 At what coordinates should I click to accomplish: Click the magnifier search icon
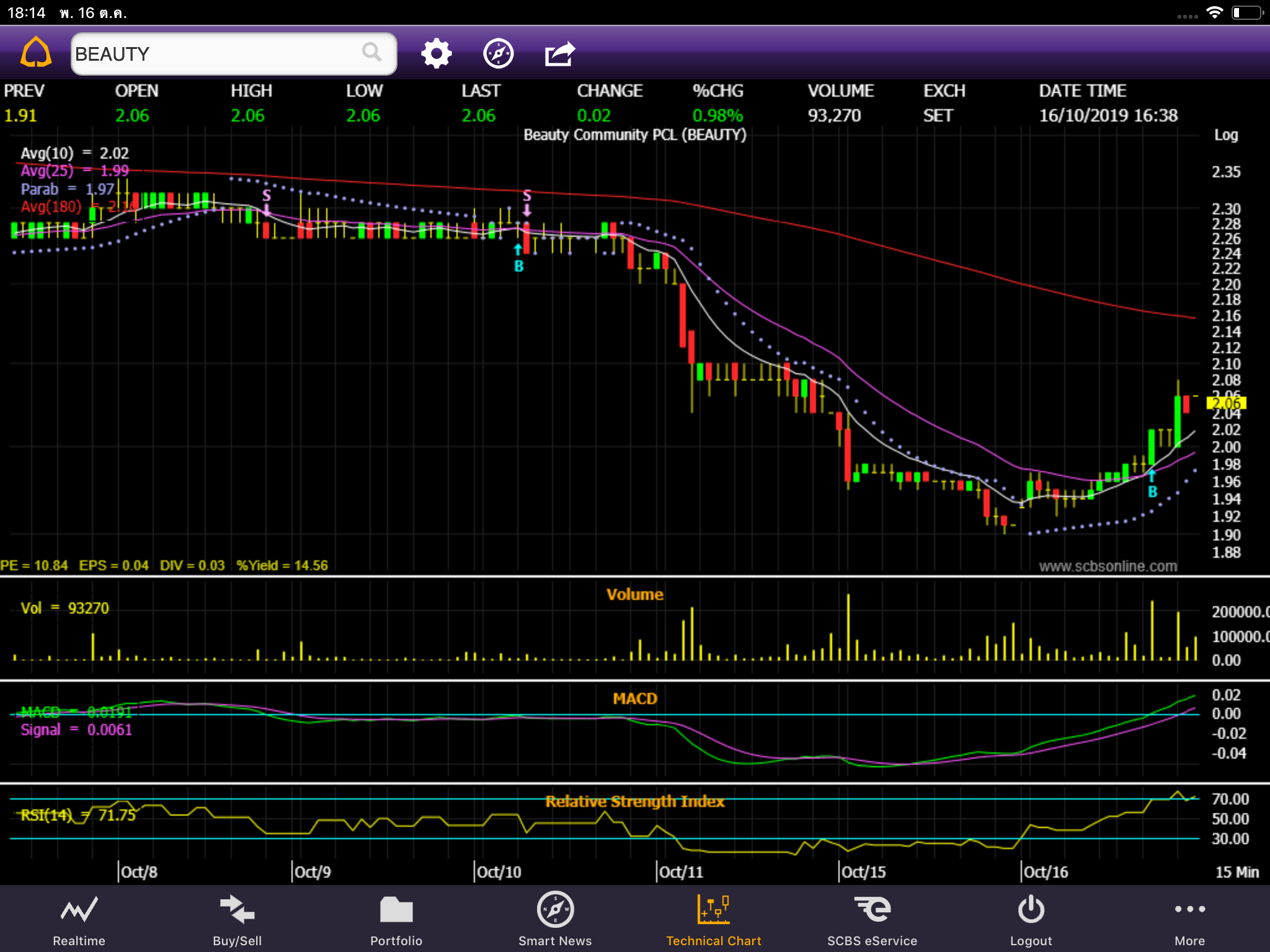(x=371, y=53)
